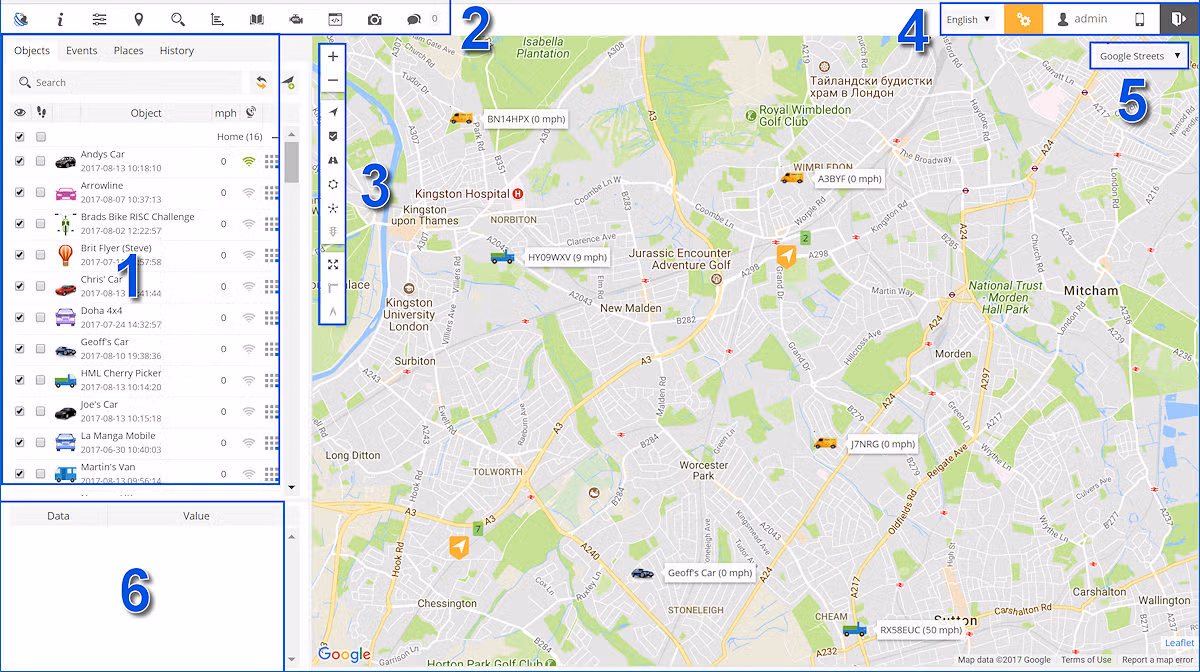
Task: Open the reports chart icon
Action: click(218, 19)
